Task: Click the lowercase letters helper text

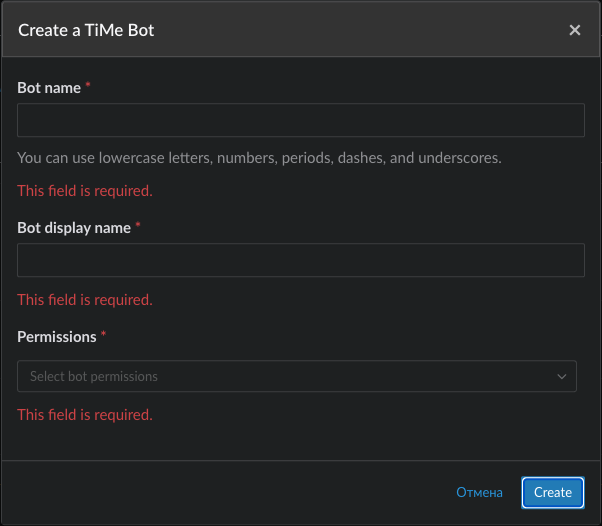Action: [x=259, y=158]
